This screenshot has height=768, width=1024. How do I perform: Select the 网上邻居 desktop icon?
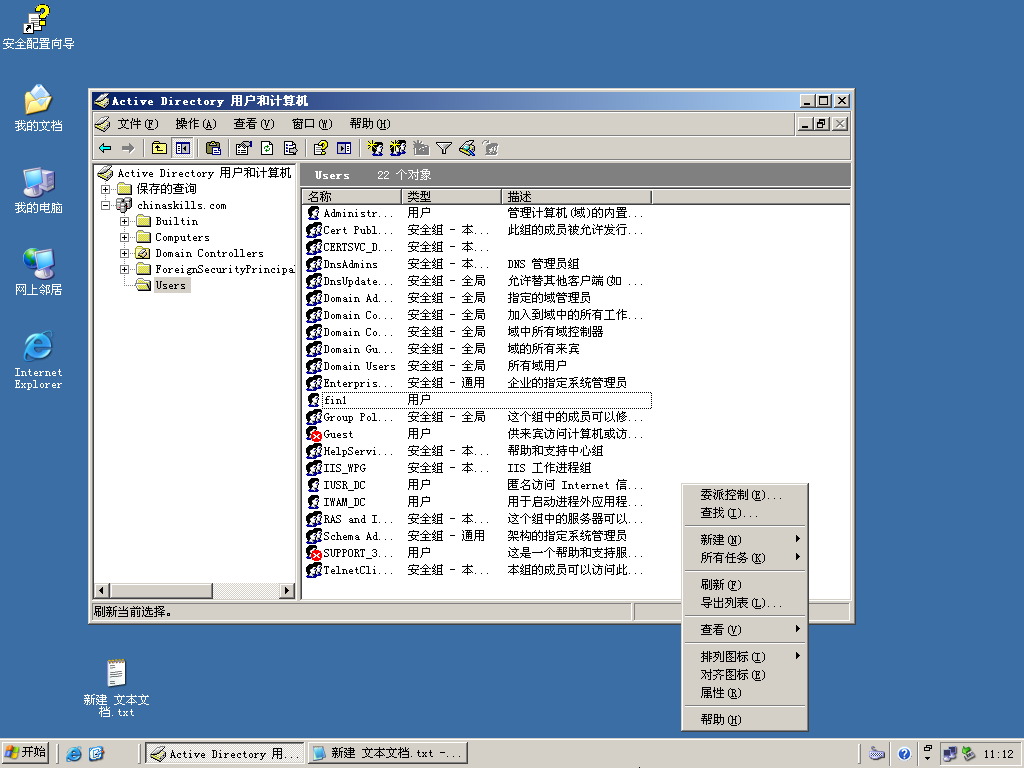tap(38, 272)
